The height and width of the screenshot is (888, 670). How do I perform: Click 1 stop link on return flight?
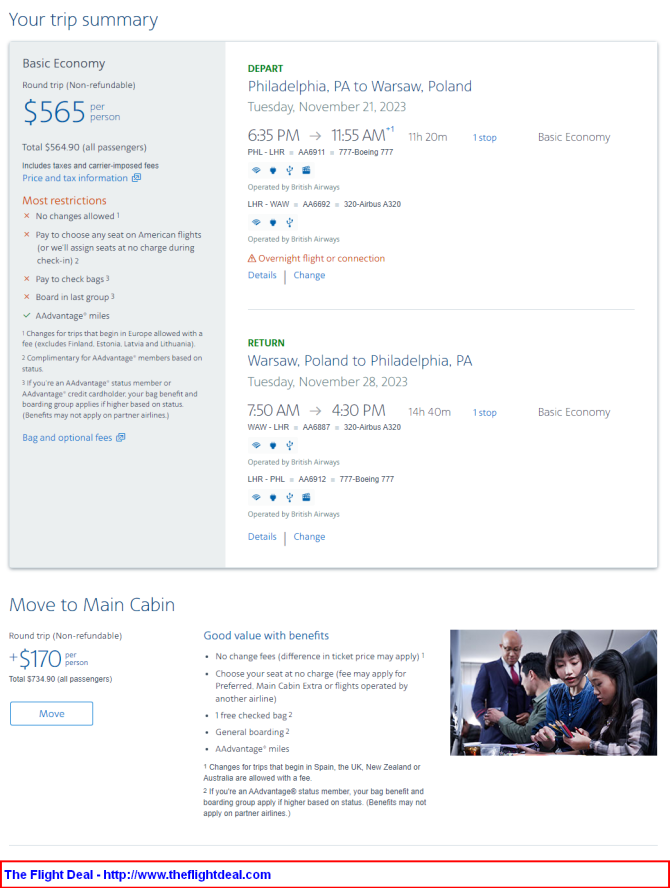pos(485,413)
